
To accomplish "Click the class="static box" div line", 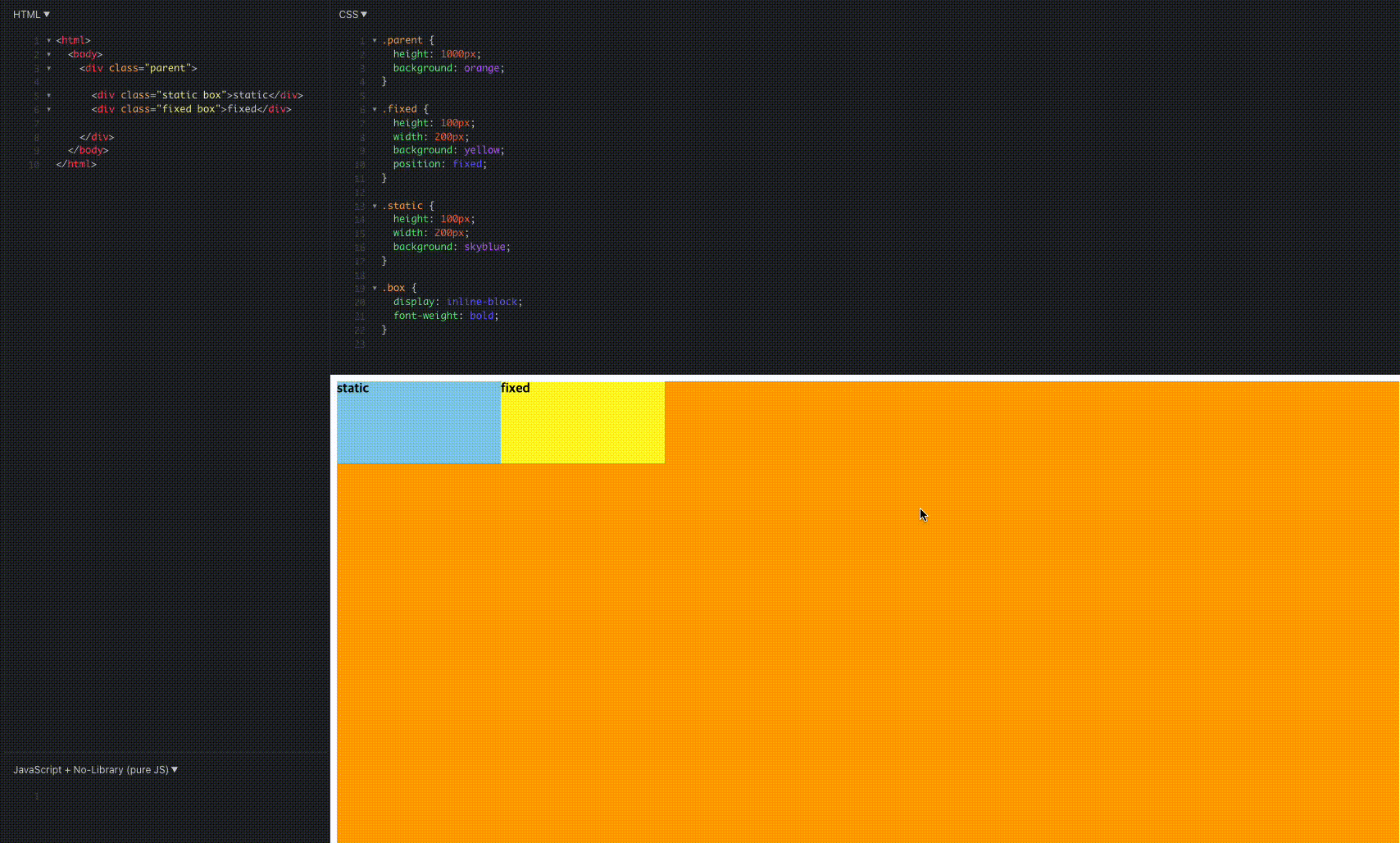I will (x=198, y=95).
